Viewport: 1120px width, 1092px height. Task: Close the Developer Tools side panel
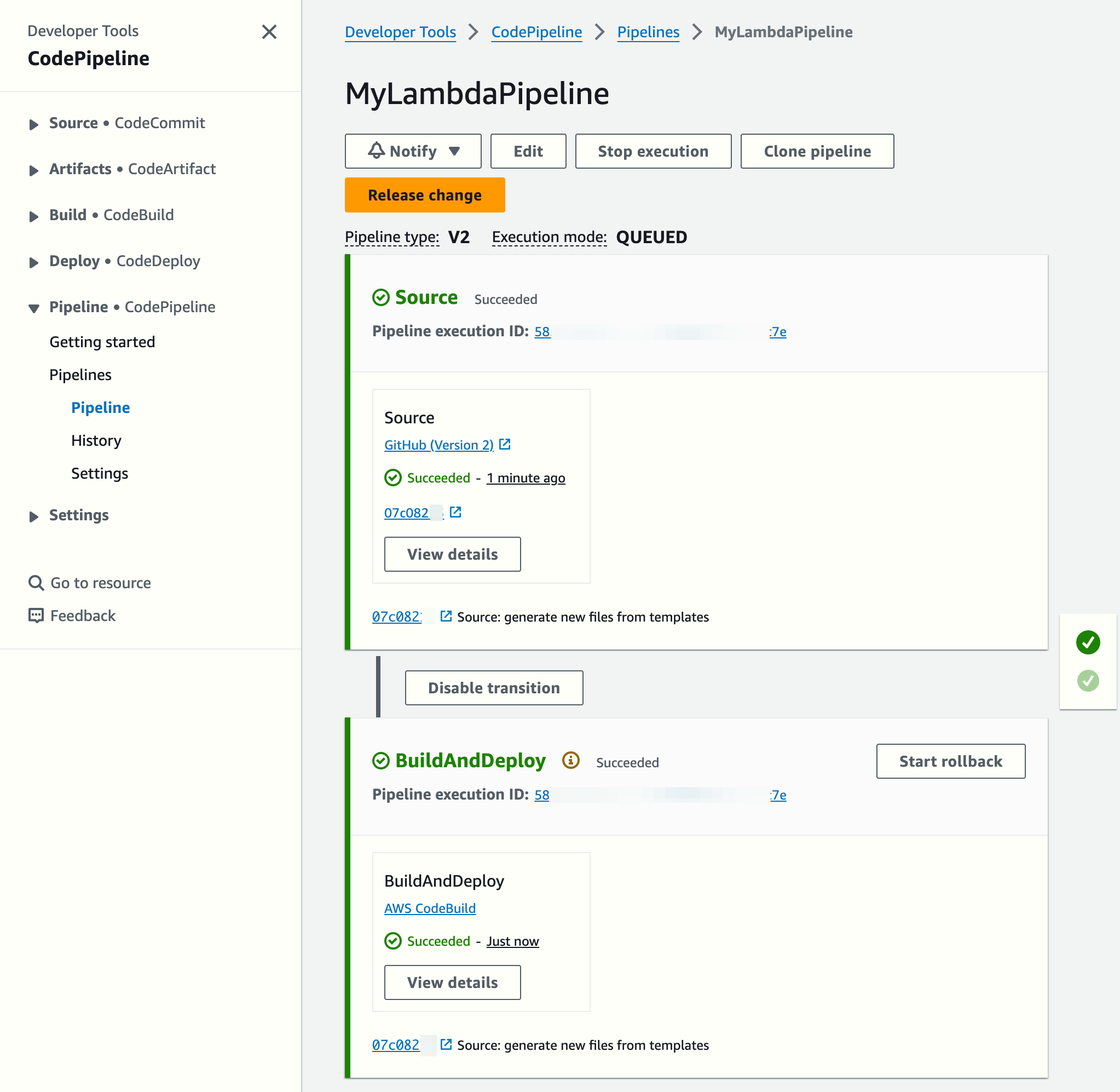[269, 33]
